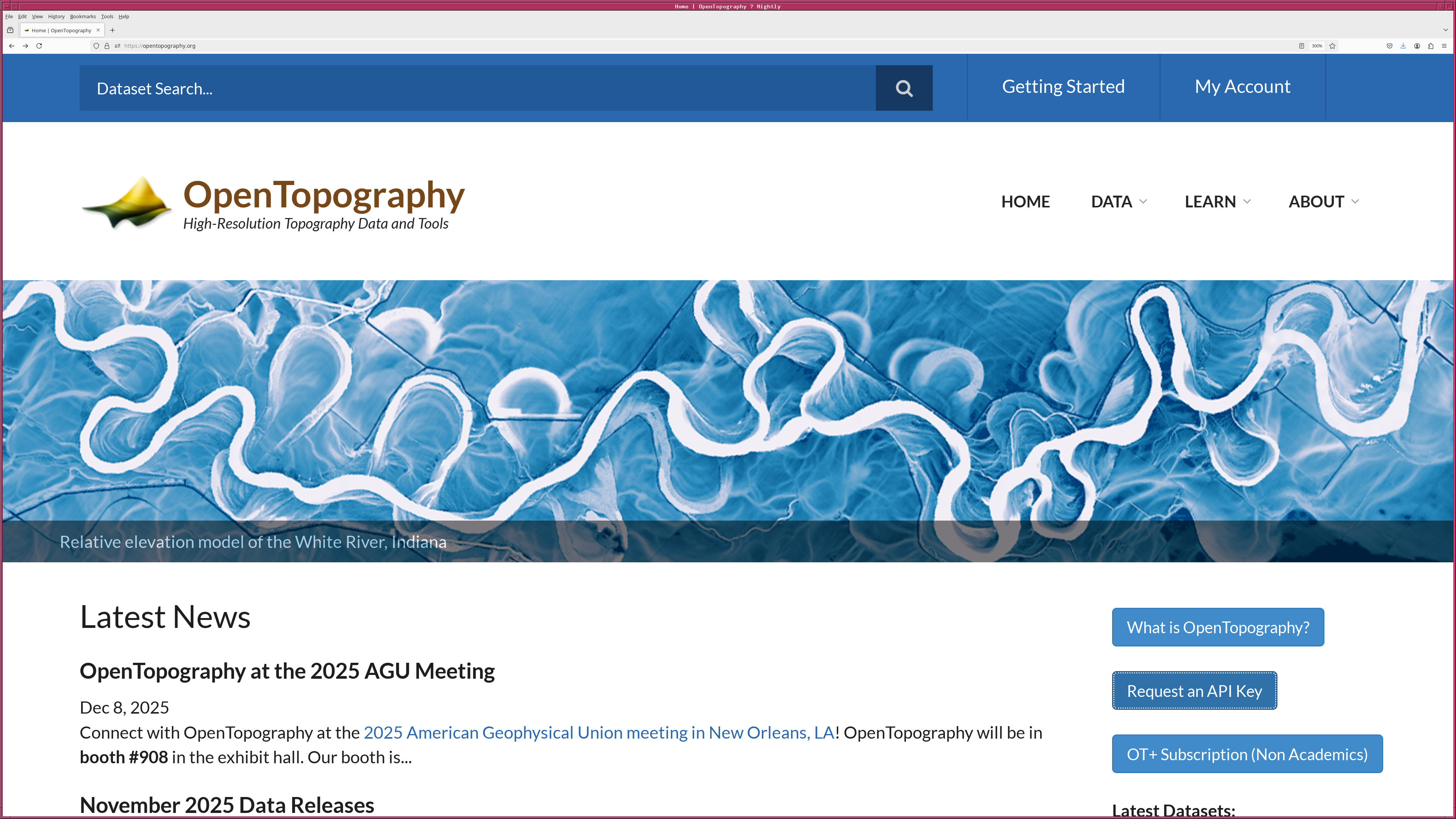Open Firefox View left of the tab

click(x=10, y=30)
